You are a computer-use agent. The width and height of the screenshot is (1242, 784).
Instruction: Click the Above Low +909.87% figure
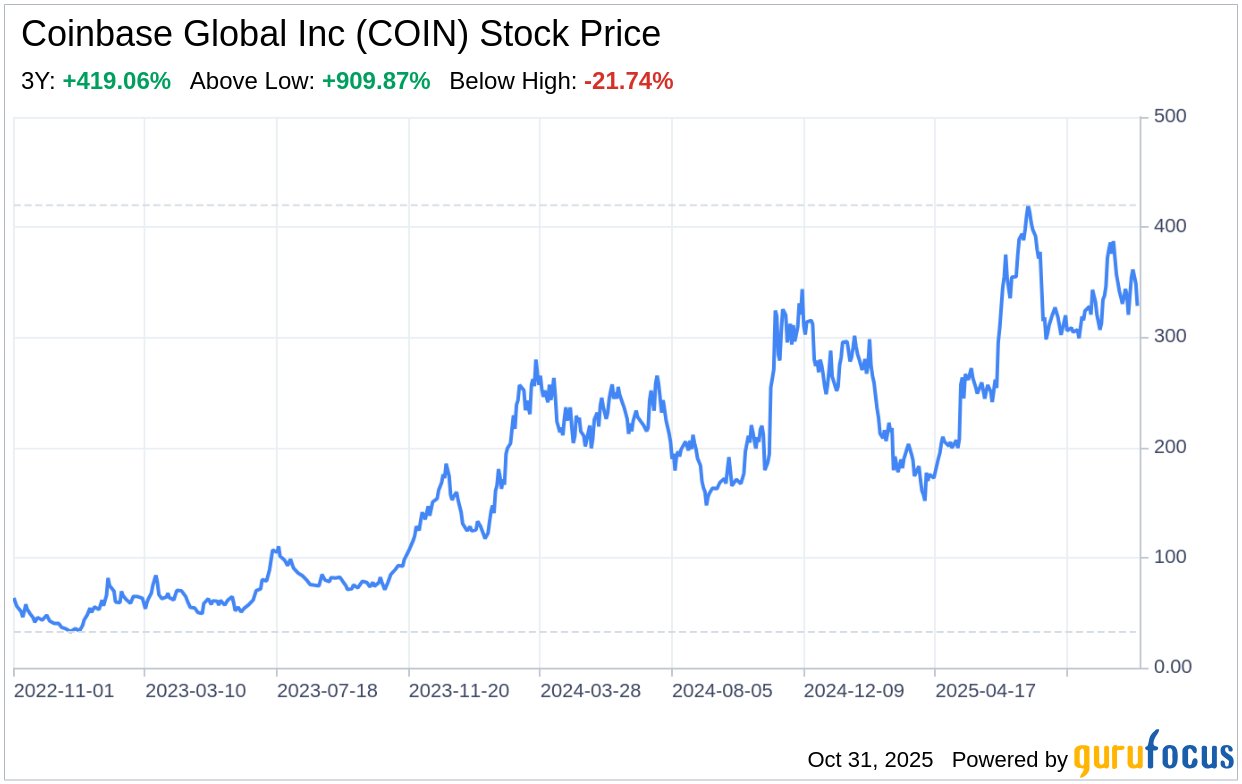click(376, 82)
